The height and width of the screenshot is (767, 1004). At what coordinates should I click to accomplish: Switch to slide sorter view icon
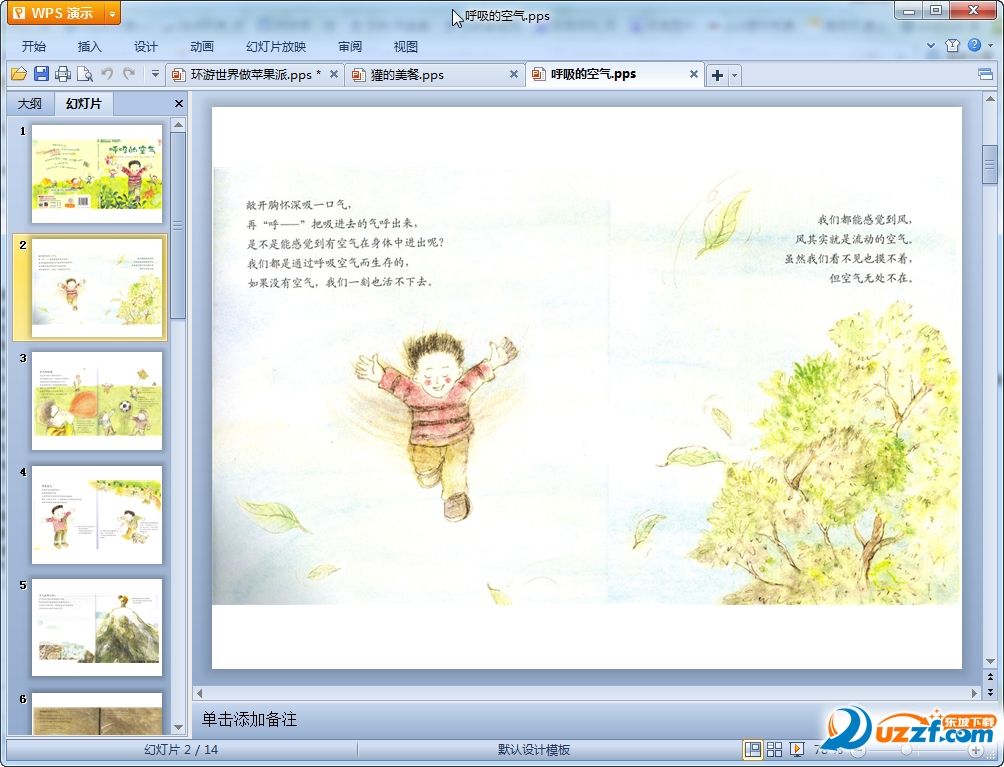pyautogui.click(x=774, y=749)
